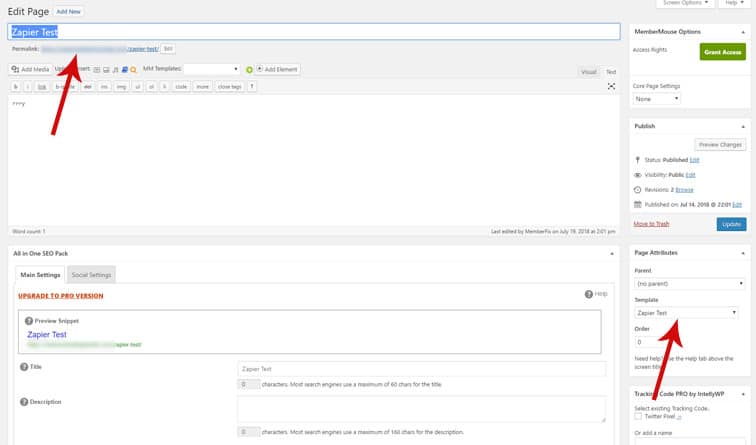The width and height of the screenshot is (756, 445).
Task: Expand the Template dropdown showing Zapier Test
Action: tap(688, 313)
